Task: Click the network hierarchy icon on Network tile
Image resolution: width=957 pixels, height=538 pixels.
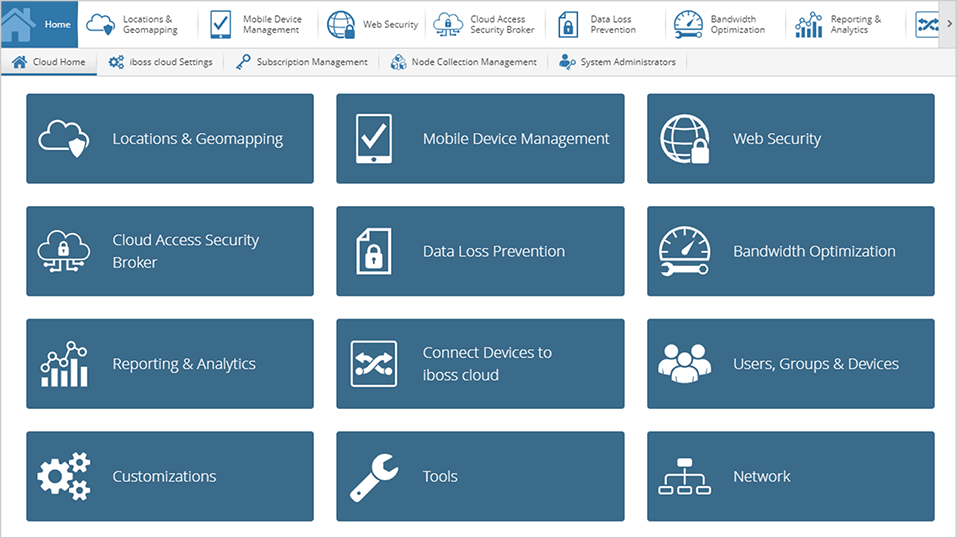Action: coord(685,476)
